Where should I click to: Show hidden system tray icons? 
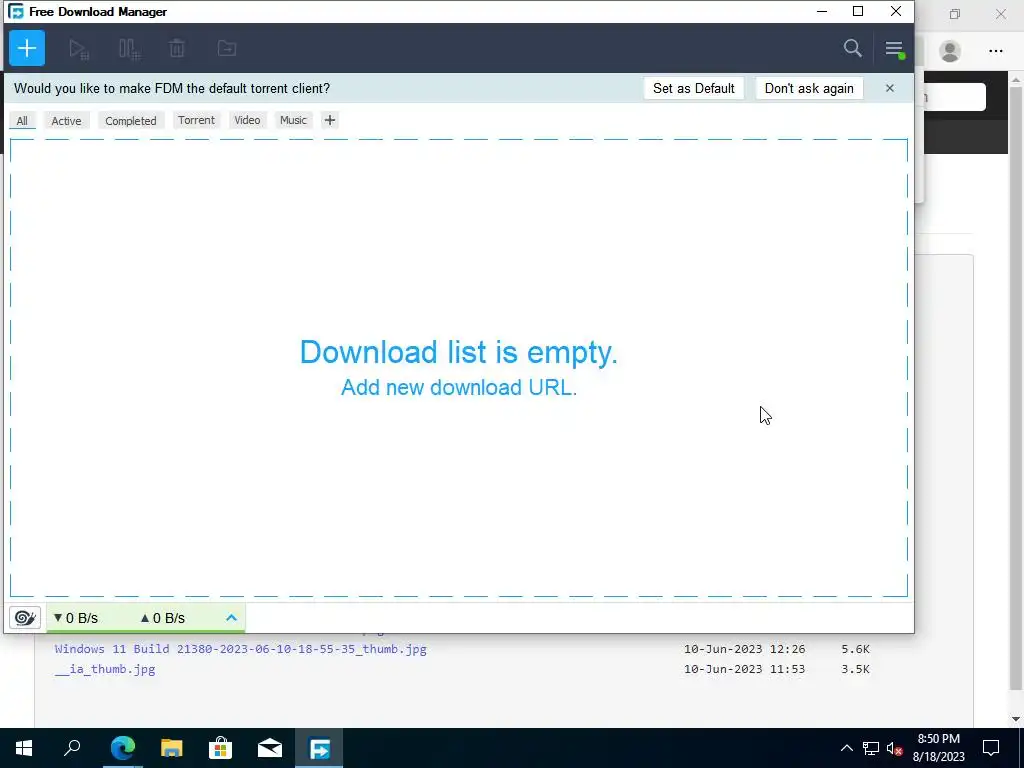pyautogui.click(x=846, y=748)
